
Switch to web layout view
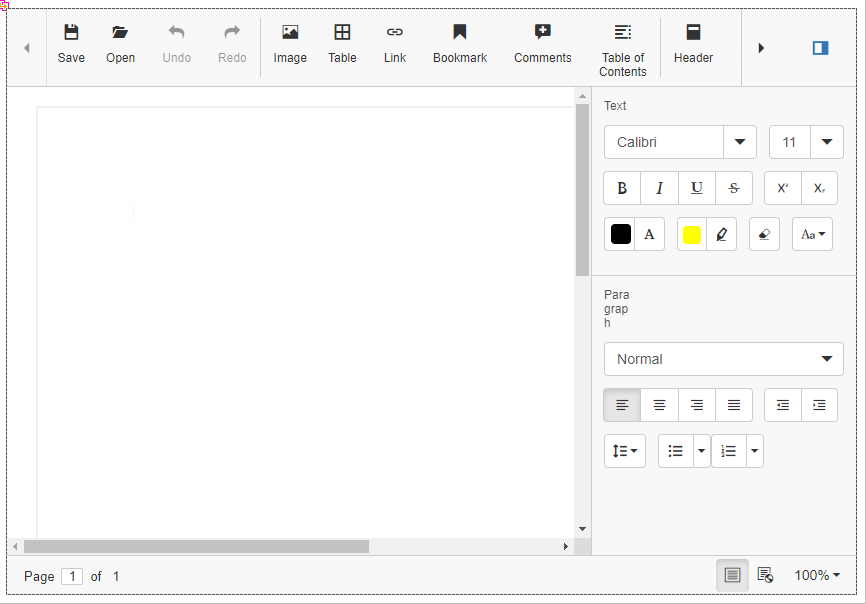point(765,575)
